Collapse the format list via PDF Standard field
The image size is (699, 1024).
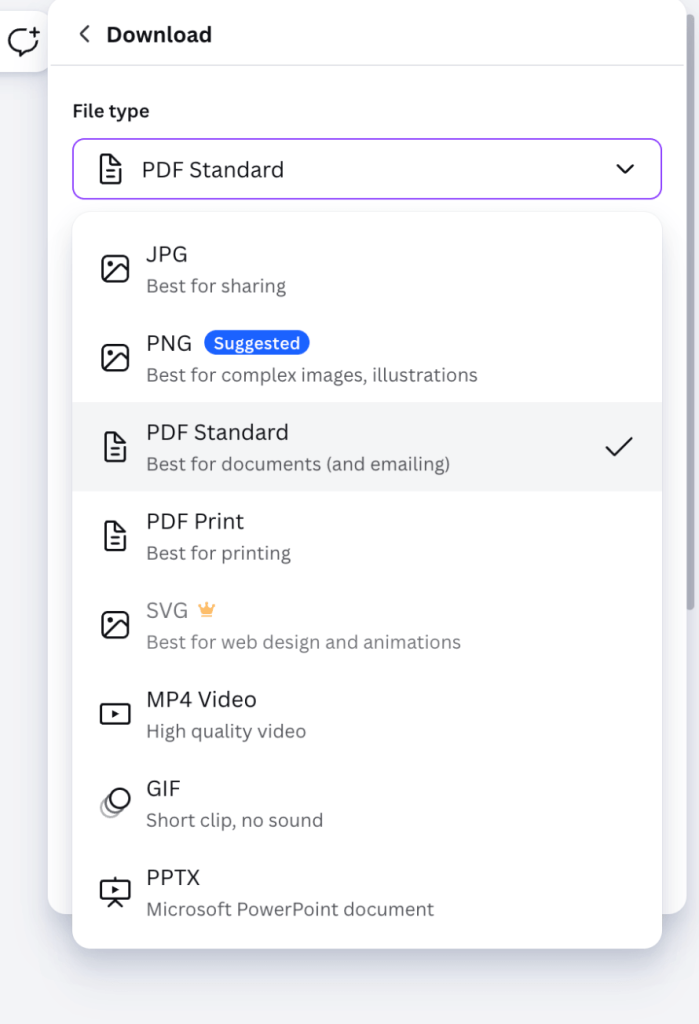(x=366, y=168)
